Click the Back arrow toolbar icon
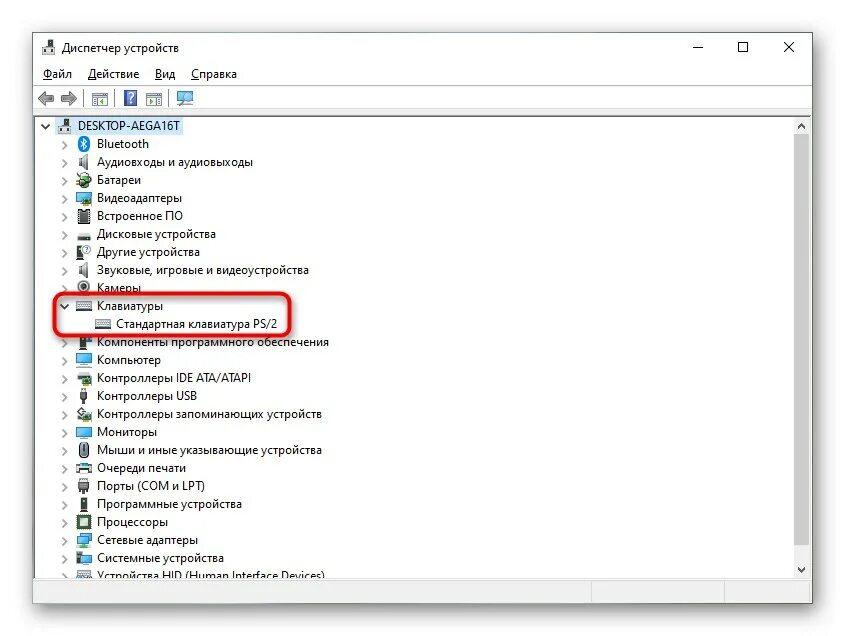Screen dimensions: 845x636 (46, 99)
